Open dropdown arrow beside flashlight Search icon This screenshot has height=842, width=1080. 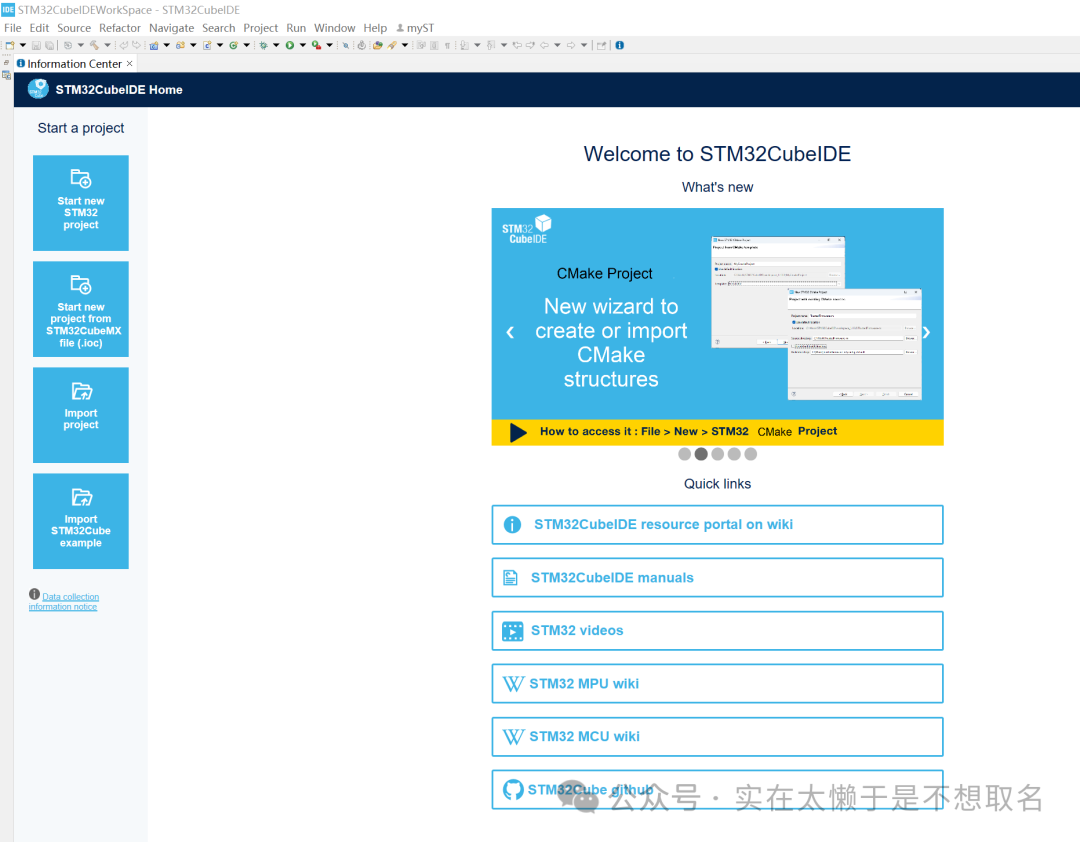[405, 45]
